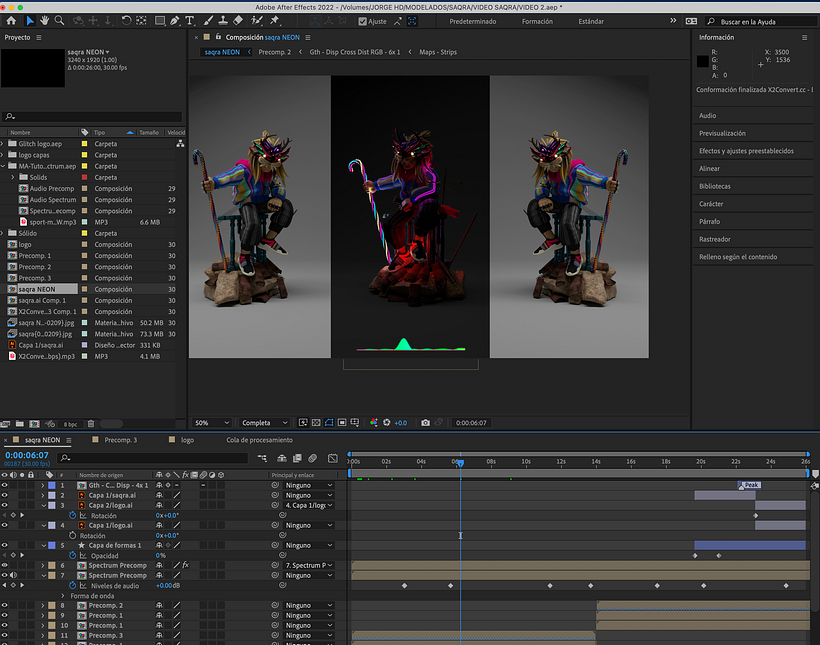Switch to the Precomp. 3 timeline tab
The width and height of the screenshot is (820, 645).
click(x=121, y=440)
